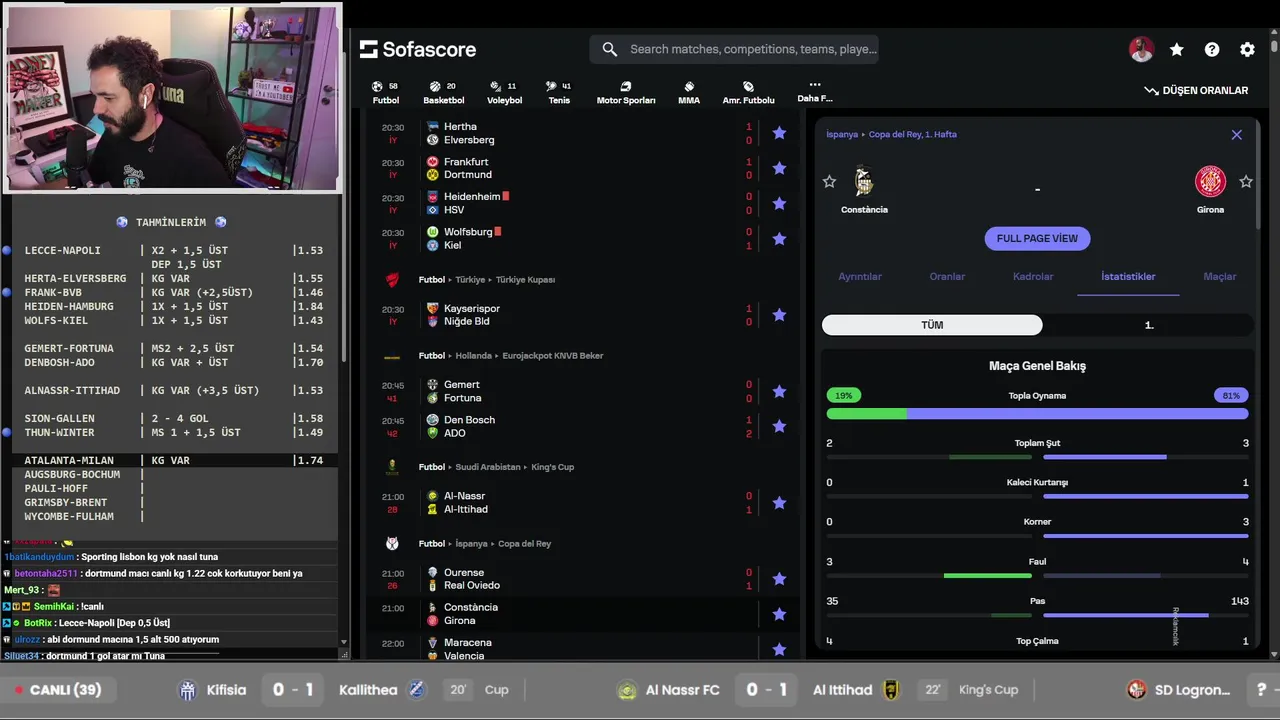The image size is (1280, 720).
Task: Select the Amr. Futbolu category
Action: [x=748, y=93]
